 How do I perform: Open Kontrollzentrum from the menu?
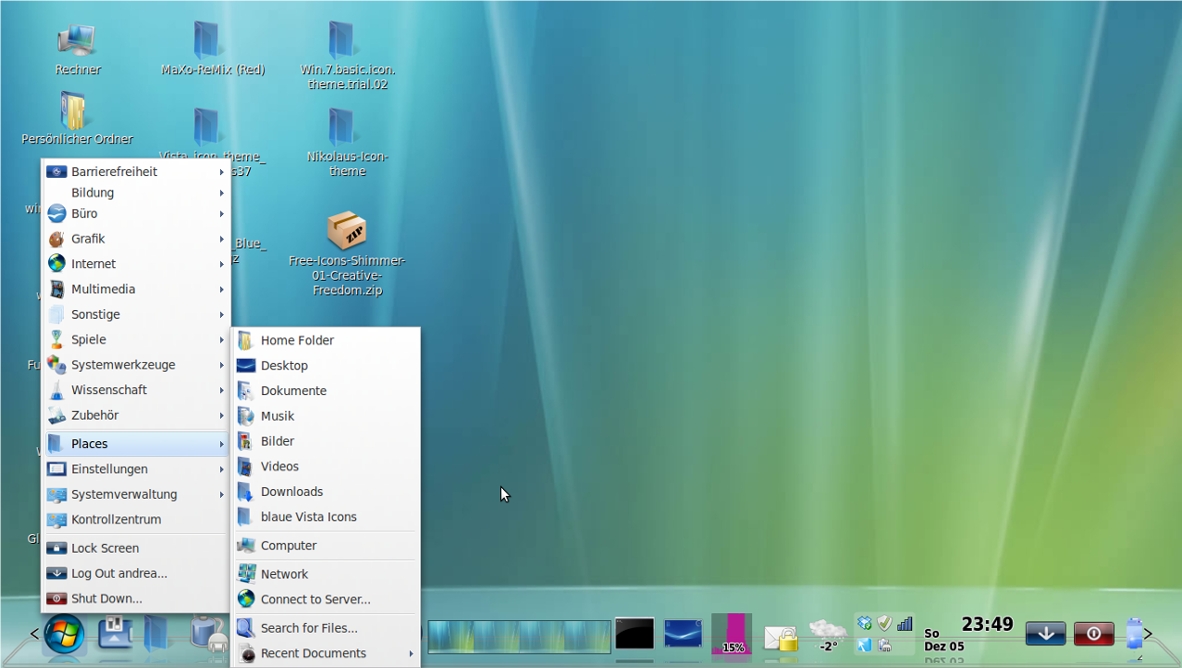pos(136,519)
